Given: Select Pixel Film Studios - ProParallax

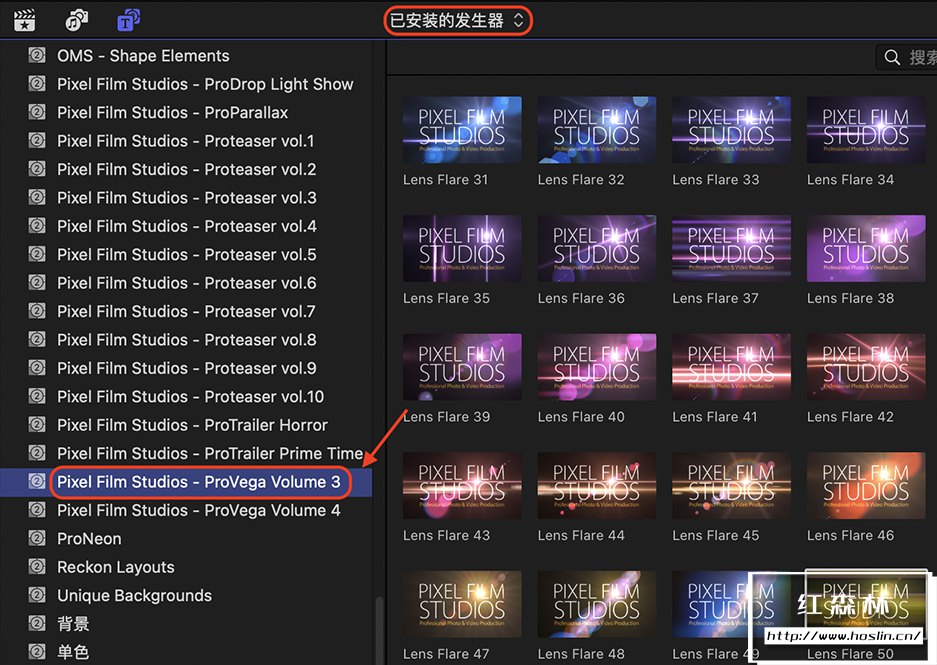Looking at the screenshot, I should [x=186, y=112].
